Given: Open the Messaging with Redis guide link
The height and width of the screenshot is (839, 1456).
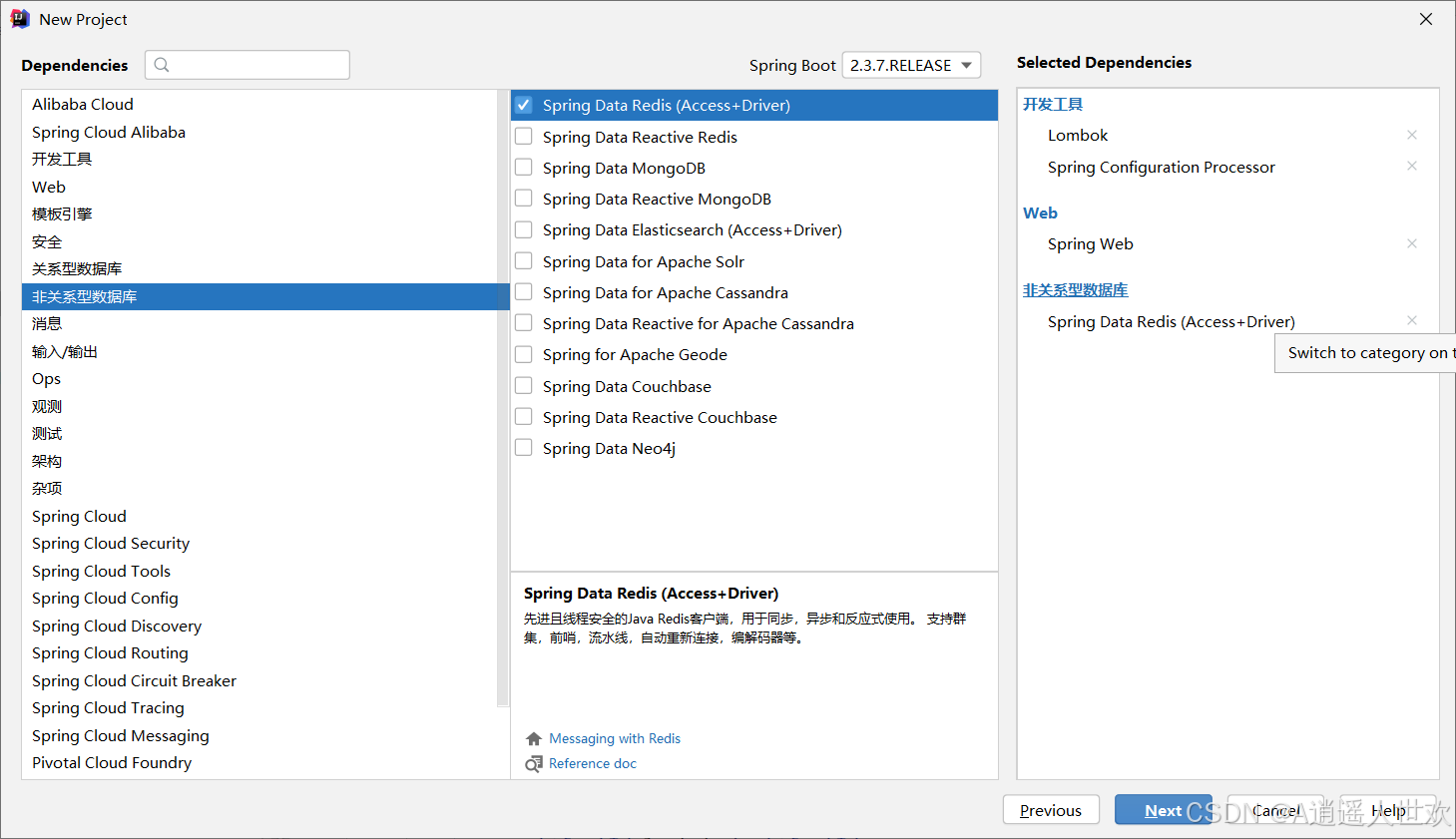Looking at the screenshot, I should click(x=615, y=738).
